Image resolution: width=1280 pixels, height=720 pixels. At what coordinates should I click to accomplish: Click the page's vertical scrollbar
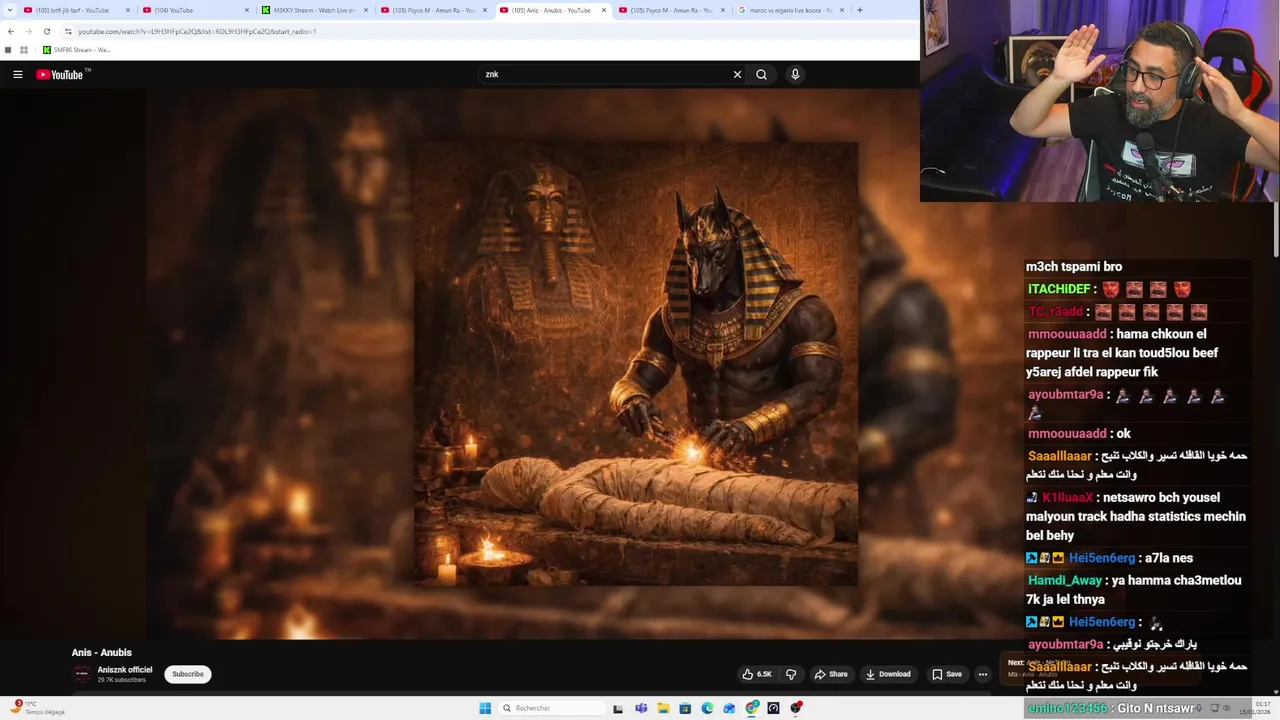(x=1275, y=230)
